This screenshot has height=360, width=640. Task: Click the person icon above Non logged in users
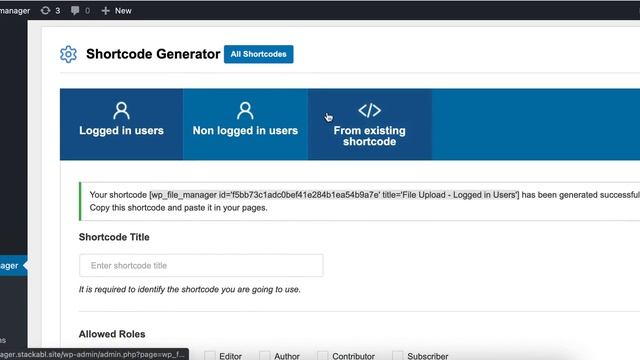(245, 111)
